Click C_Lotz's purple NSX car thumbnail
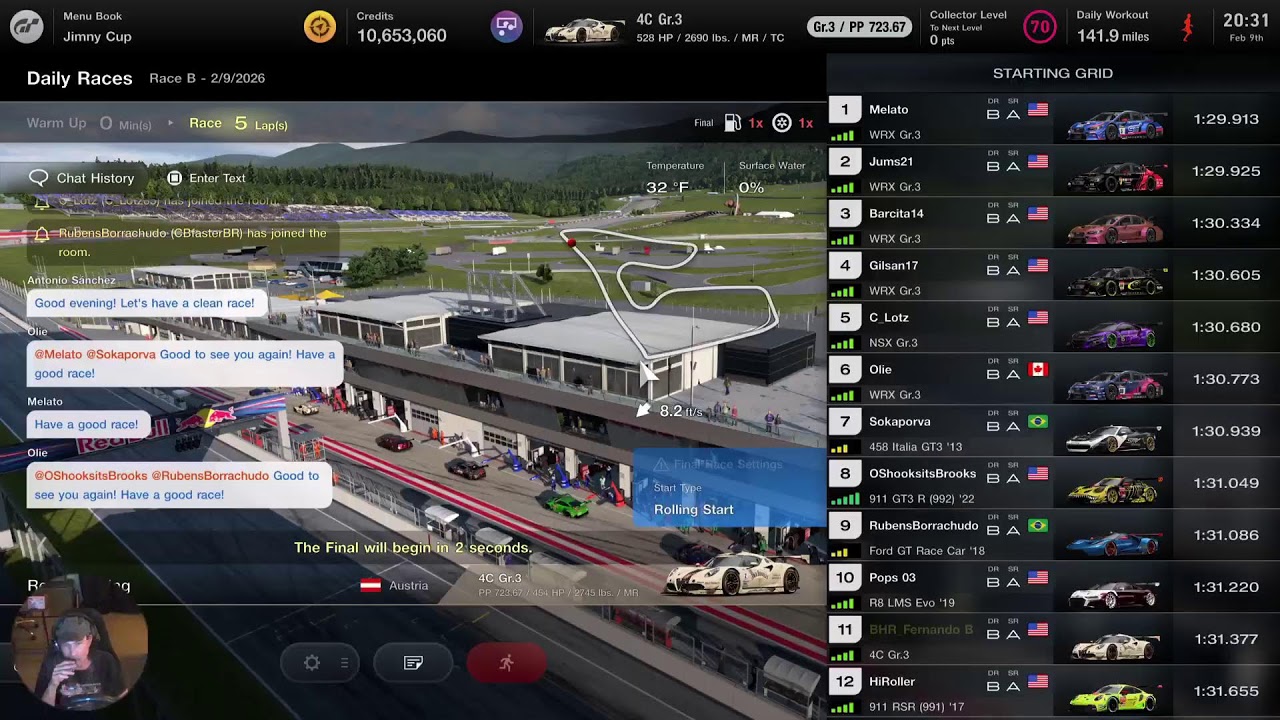 coord(1116,333)
